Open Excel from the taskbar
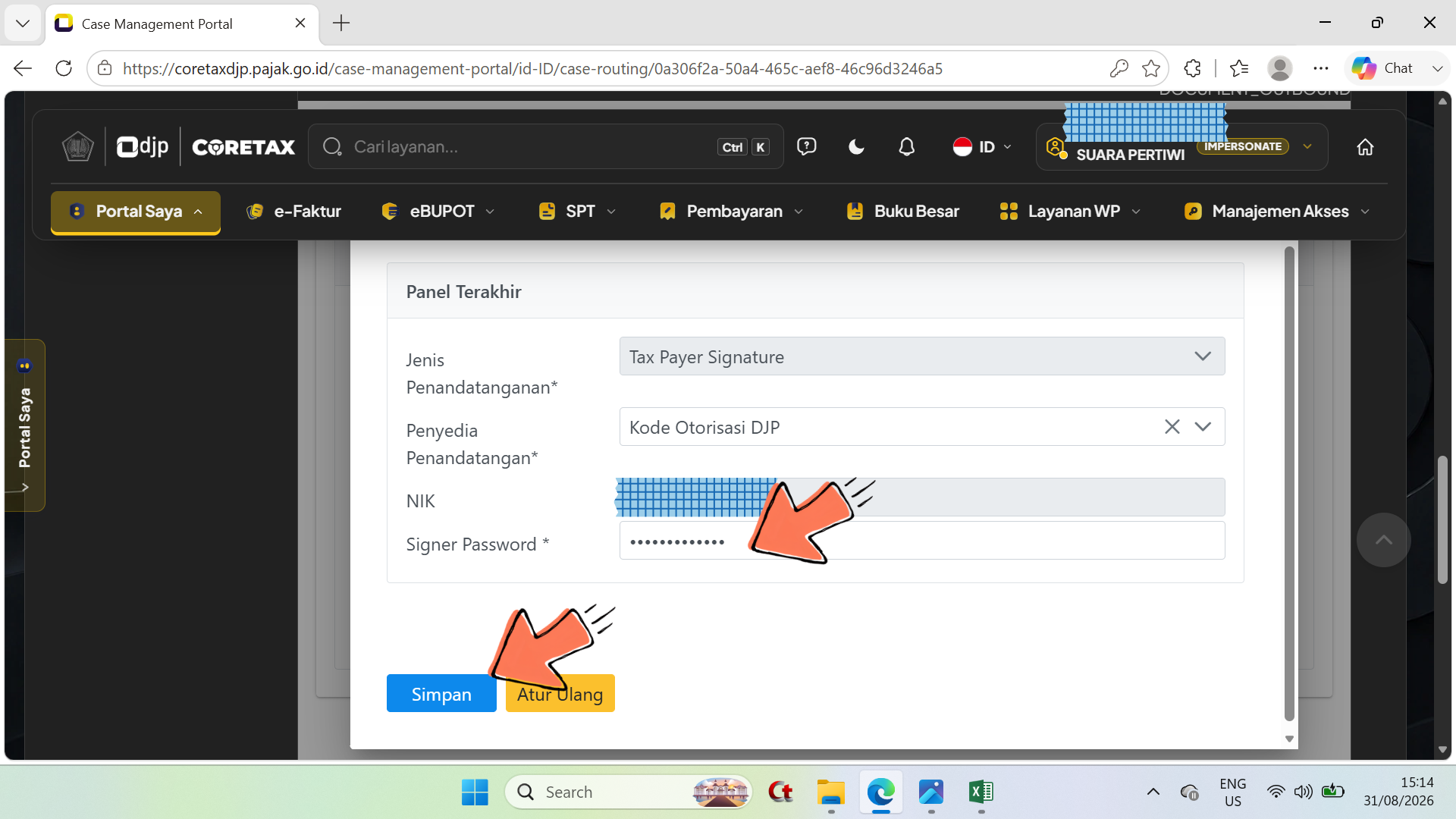 pyautogui.click(x=981, y=792)
